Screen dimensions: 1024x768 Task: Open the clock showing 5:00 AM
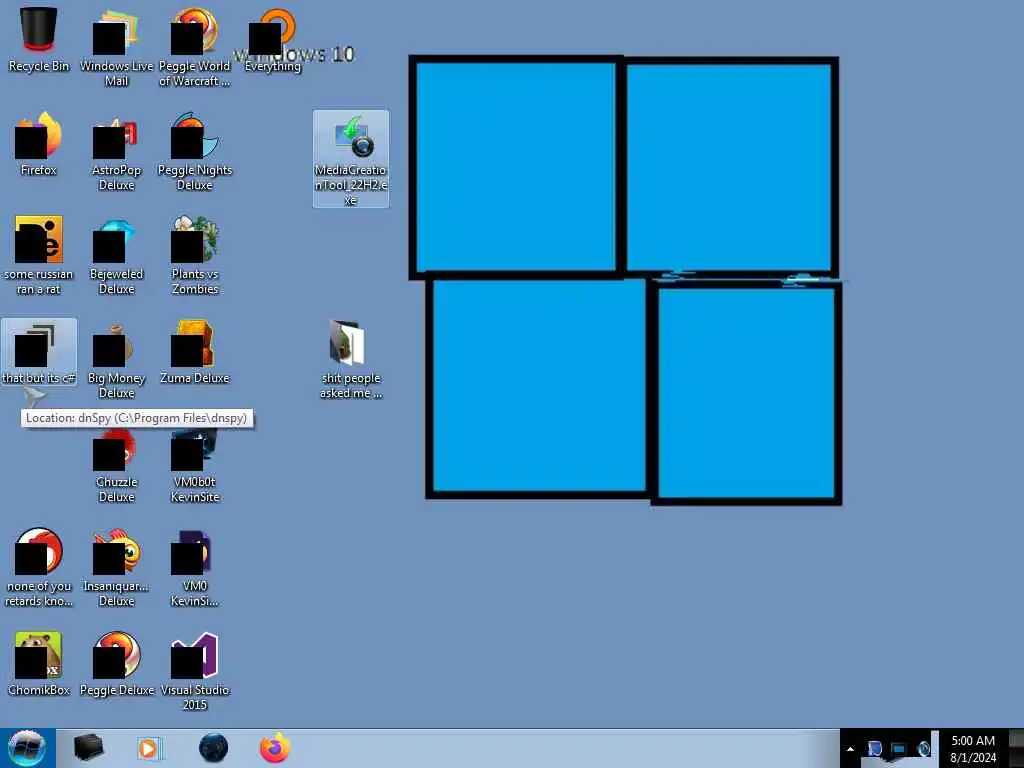973,749
